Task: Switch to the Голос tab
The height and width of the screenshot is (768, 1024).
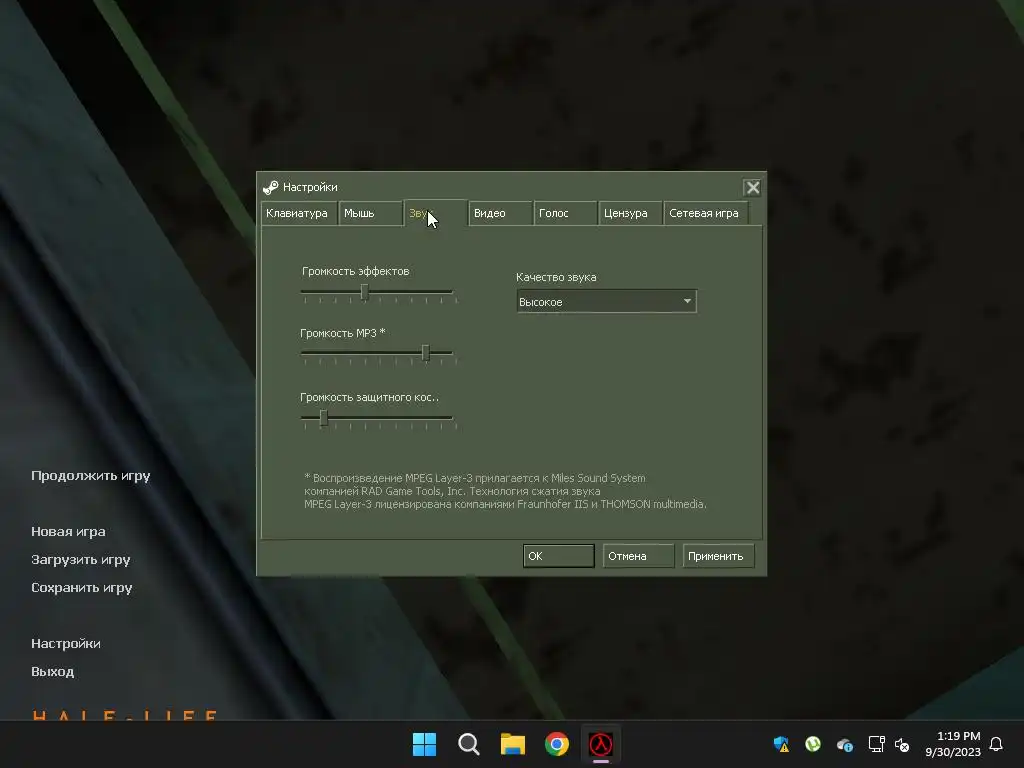Action: tap(564, 213)
